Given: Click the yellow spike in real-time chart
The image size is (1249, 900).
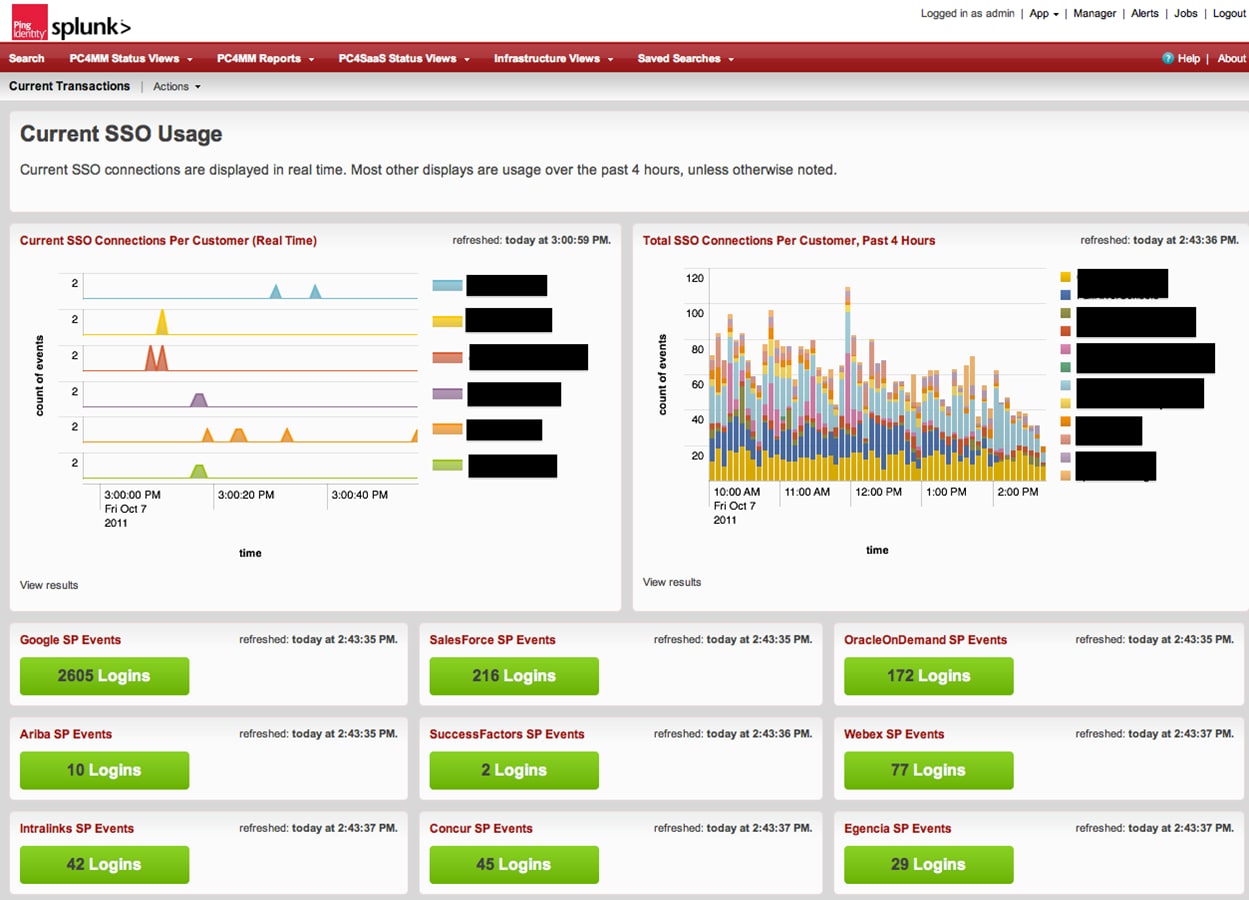Looking at the screenshot, I should pyautogui.click(x=162, y=323).
